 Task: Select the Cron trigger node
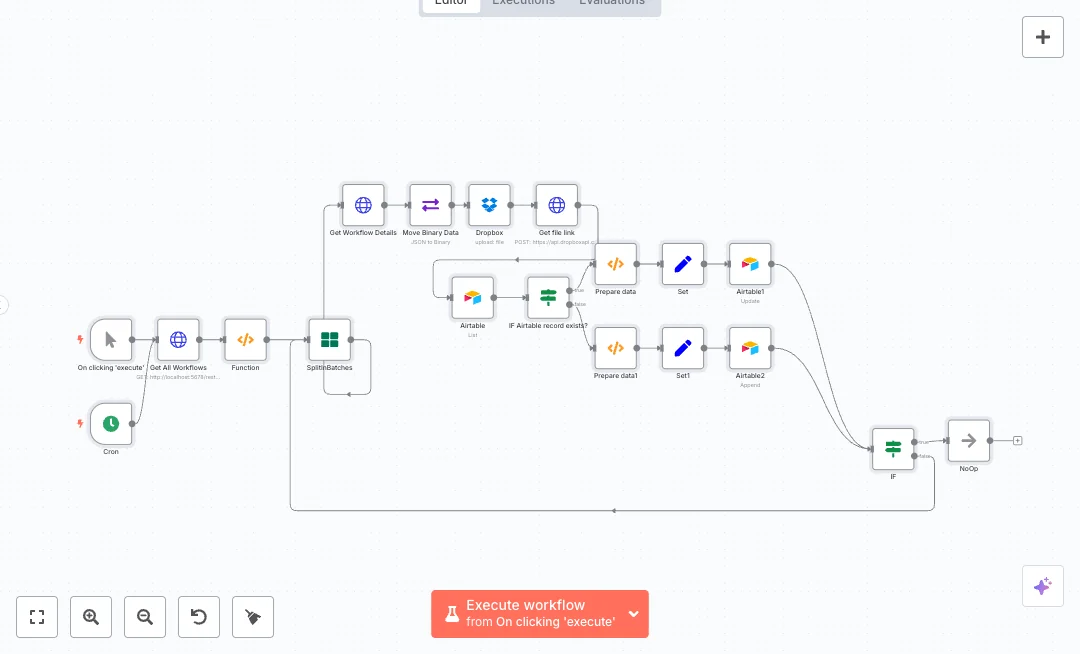[111, 424]
